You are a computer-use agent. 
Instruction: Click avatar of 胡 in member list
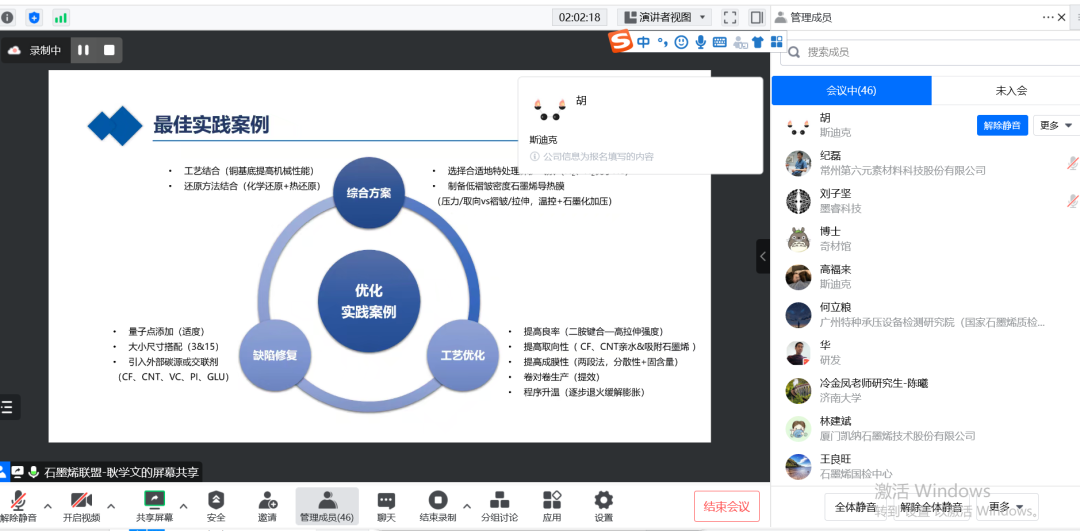tap(798, 125)
